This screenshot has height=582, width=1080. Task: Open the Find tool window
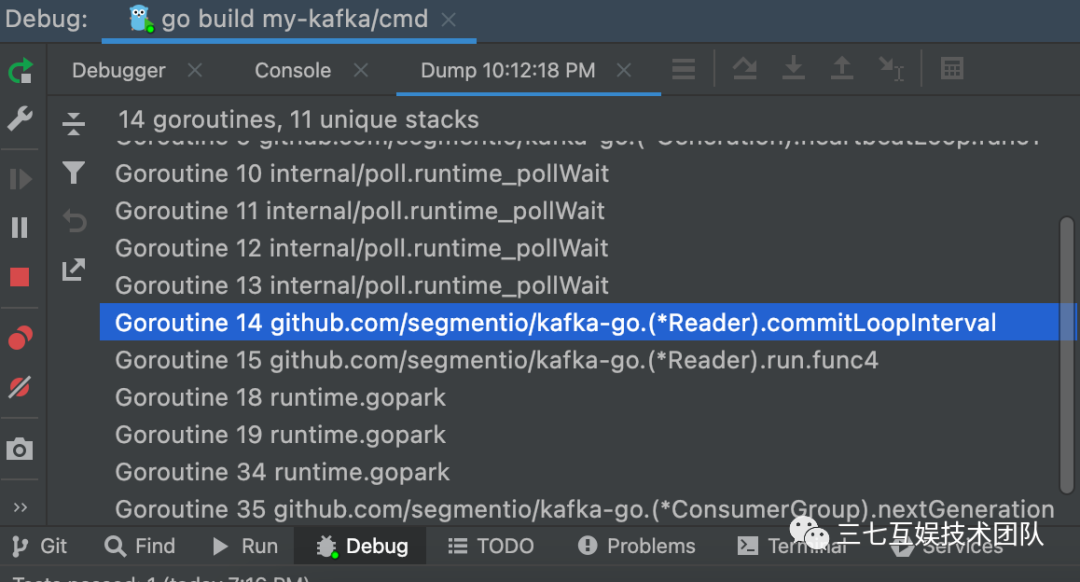point(140,546)
